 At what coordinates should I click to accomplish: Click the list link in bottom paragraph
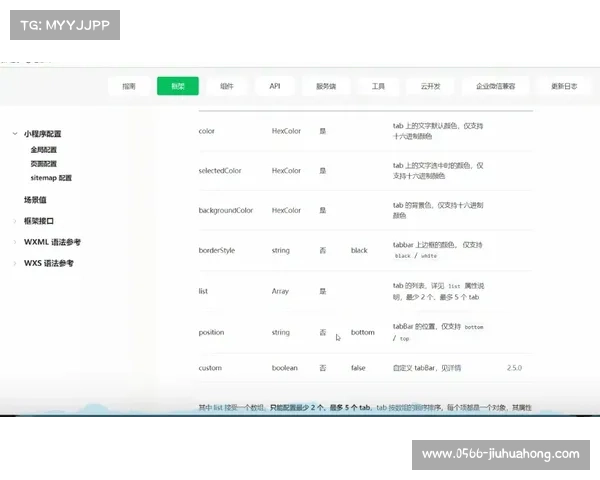[x=218, y=408]
